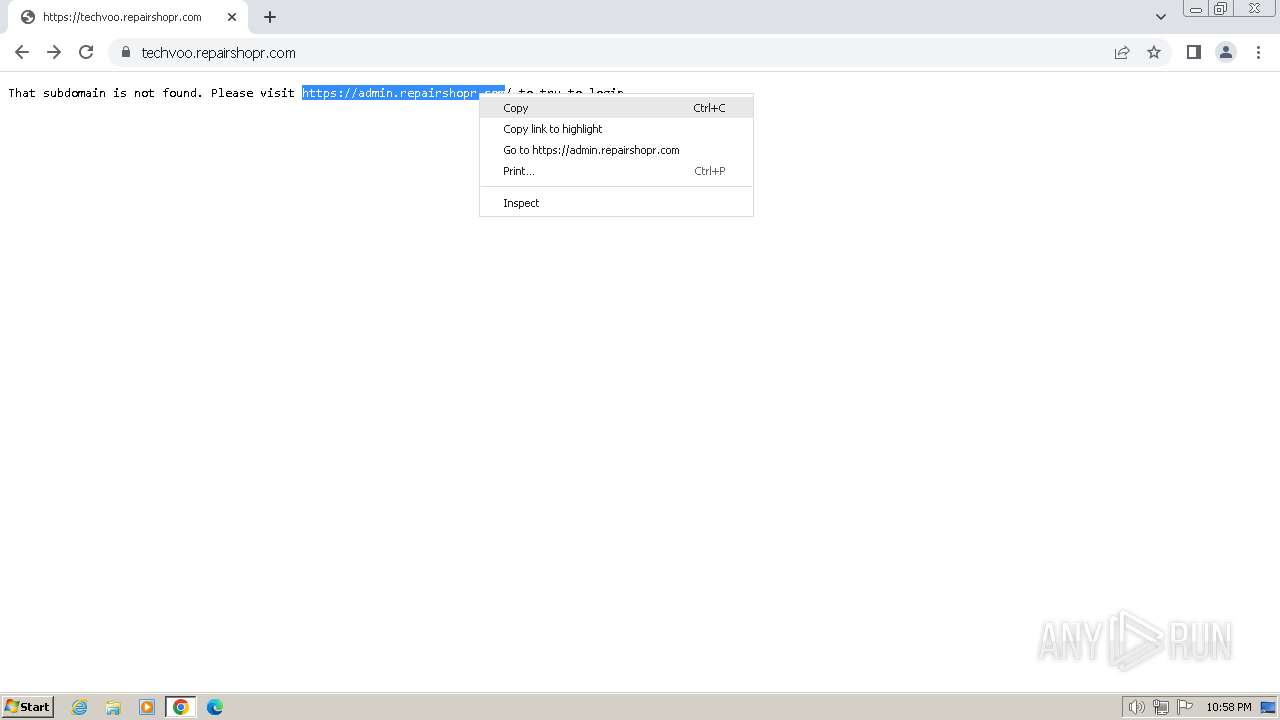Open the volume control in system tray
1280x720 pixels.
tap(1136, 707)
